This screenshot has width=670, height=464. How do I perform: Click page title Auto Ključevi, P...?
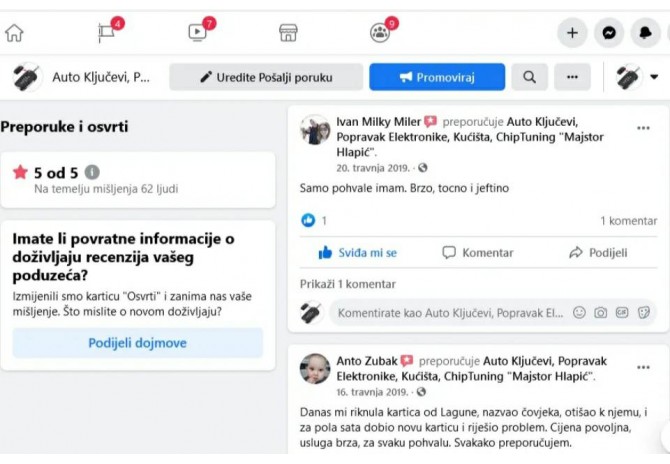point(101,77)
